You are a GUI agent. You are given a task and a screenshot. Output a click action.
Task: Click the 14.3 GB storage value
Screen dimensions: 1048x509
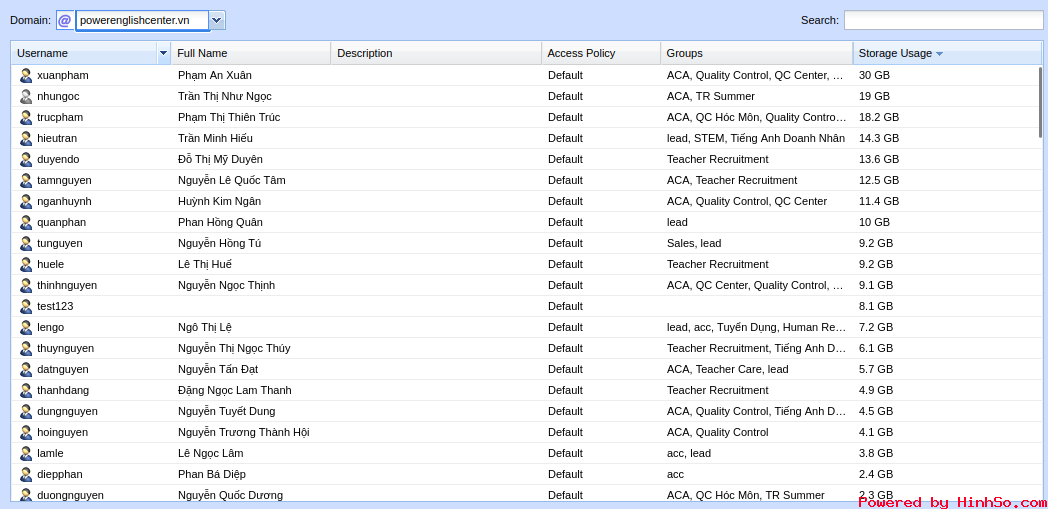pos(879,138)
